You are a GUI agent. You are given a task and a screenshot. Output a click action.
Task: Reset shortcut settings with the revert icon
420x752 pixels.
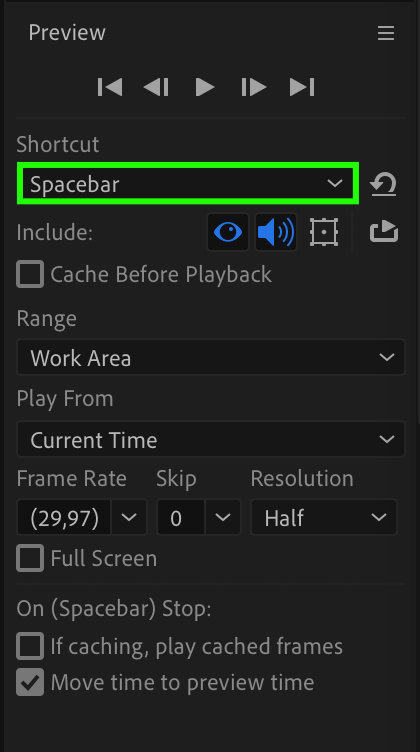coord(384,185)
